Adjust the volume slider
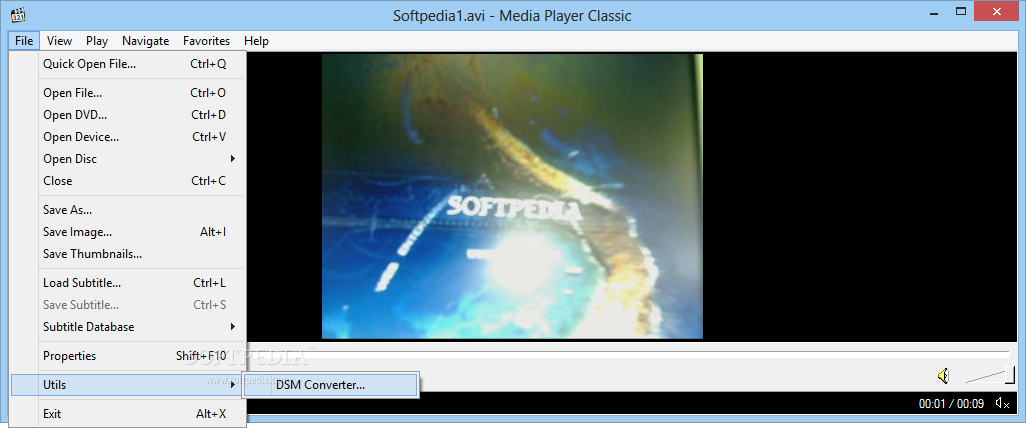The width and height of the screenshot is (1026, 428). tap(990, 376)
